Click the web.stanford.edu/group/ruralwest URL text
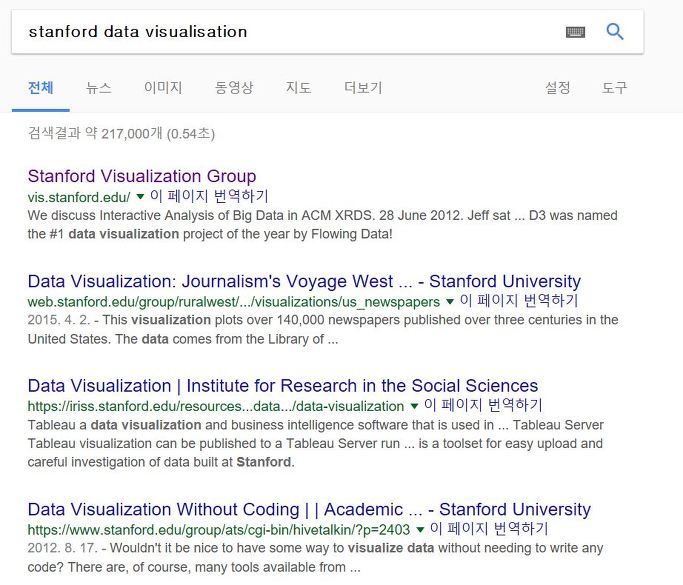Viewport: 683px width, 585px height. [234, 302]
